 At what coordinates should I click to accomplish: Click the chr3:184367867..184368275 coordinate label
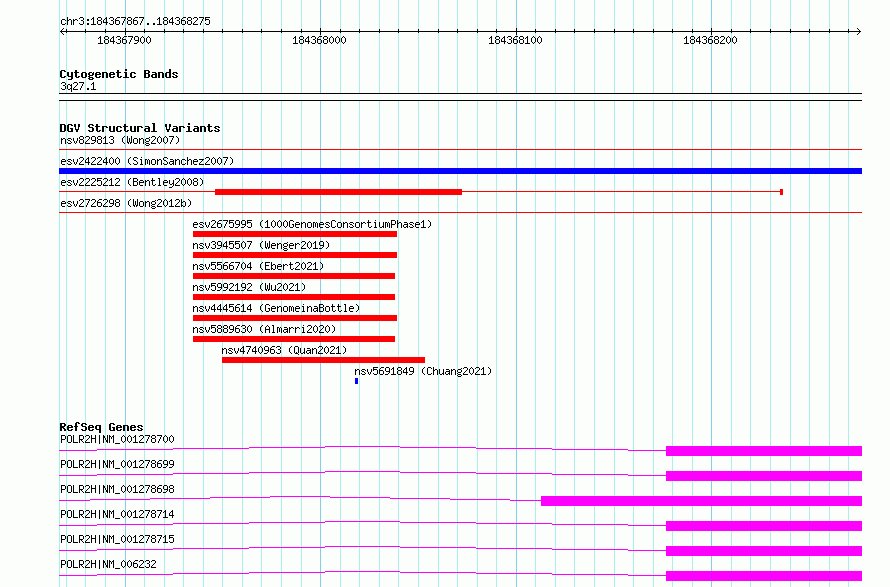point(135,21)
